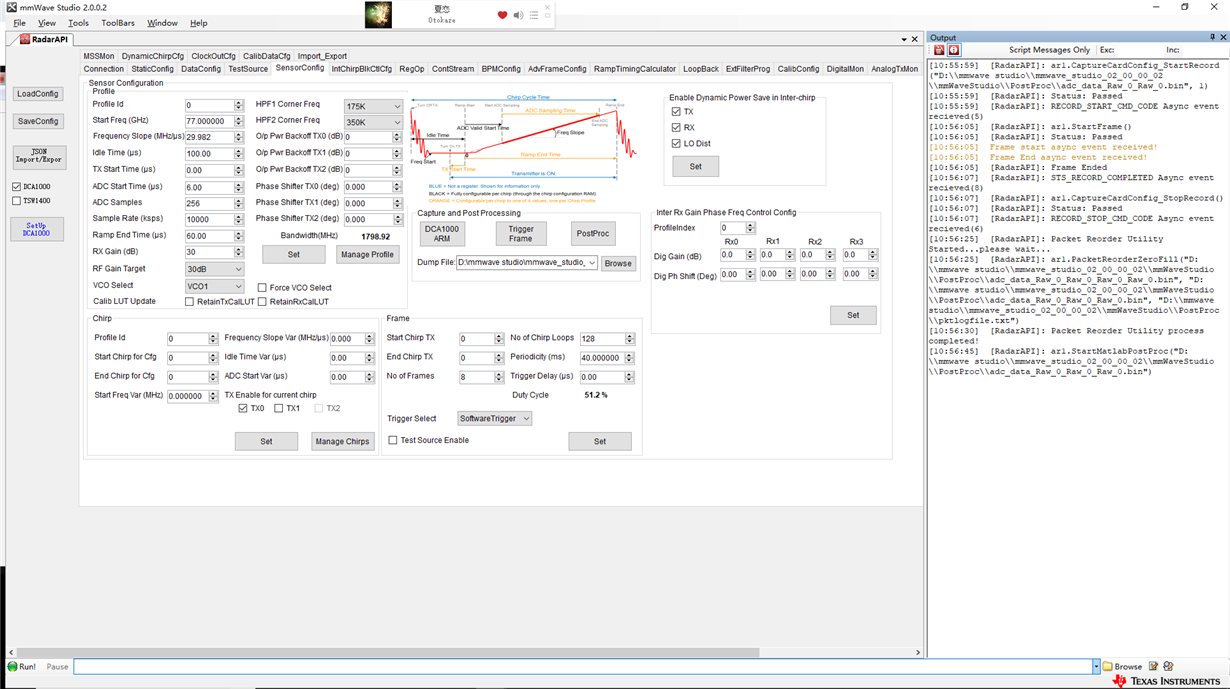Viewport: 1230px width, 689px height.
Task: Increase No of Chirp Loops spinner
Action: tap(630, 336)
